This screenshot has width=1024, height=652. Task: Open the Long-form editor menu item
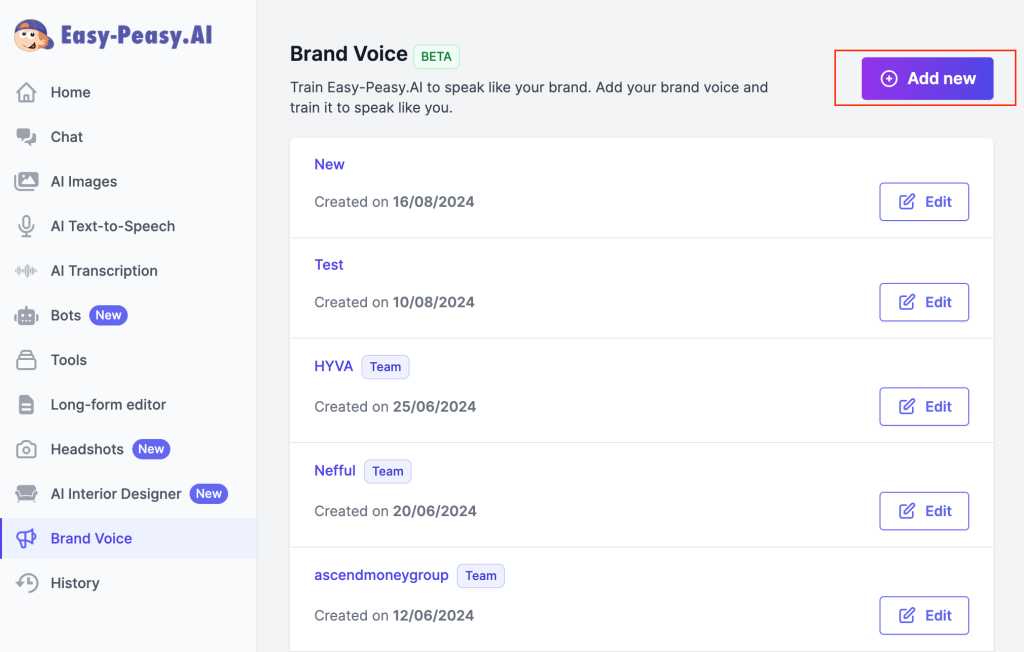click(108, 405)
